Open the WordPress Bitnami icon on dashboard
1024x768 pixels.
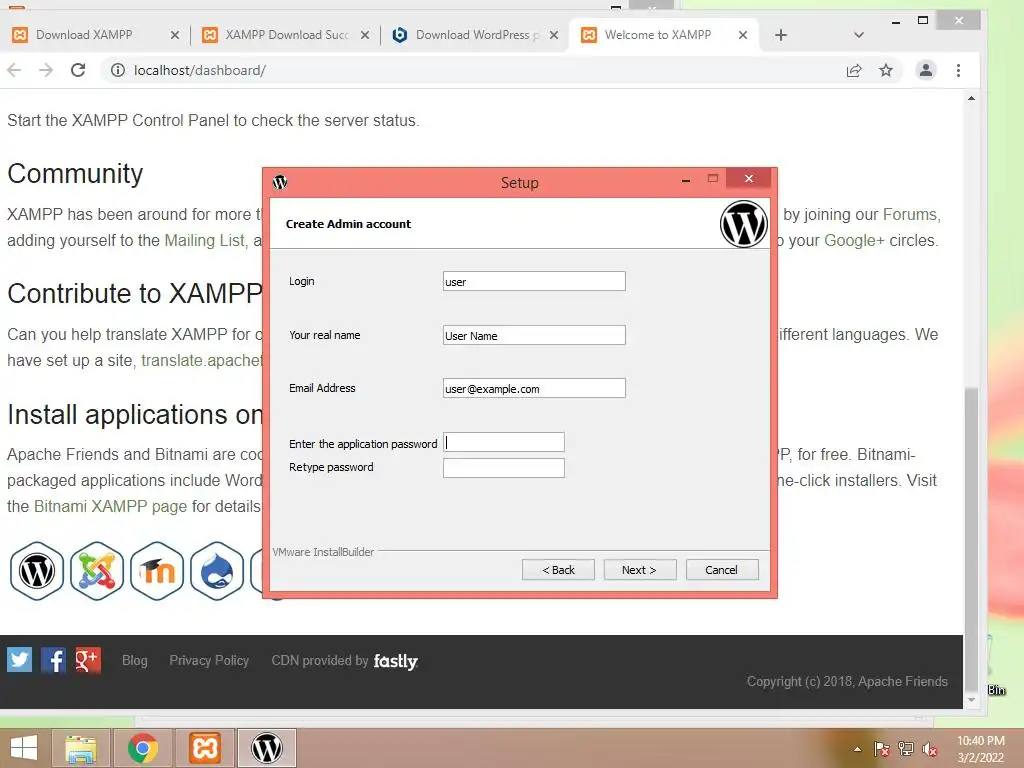pyautogui.click(x=37, y=571)
